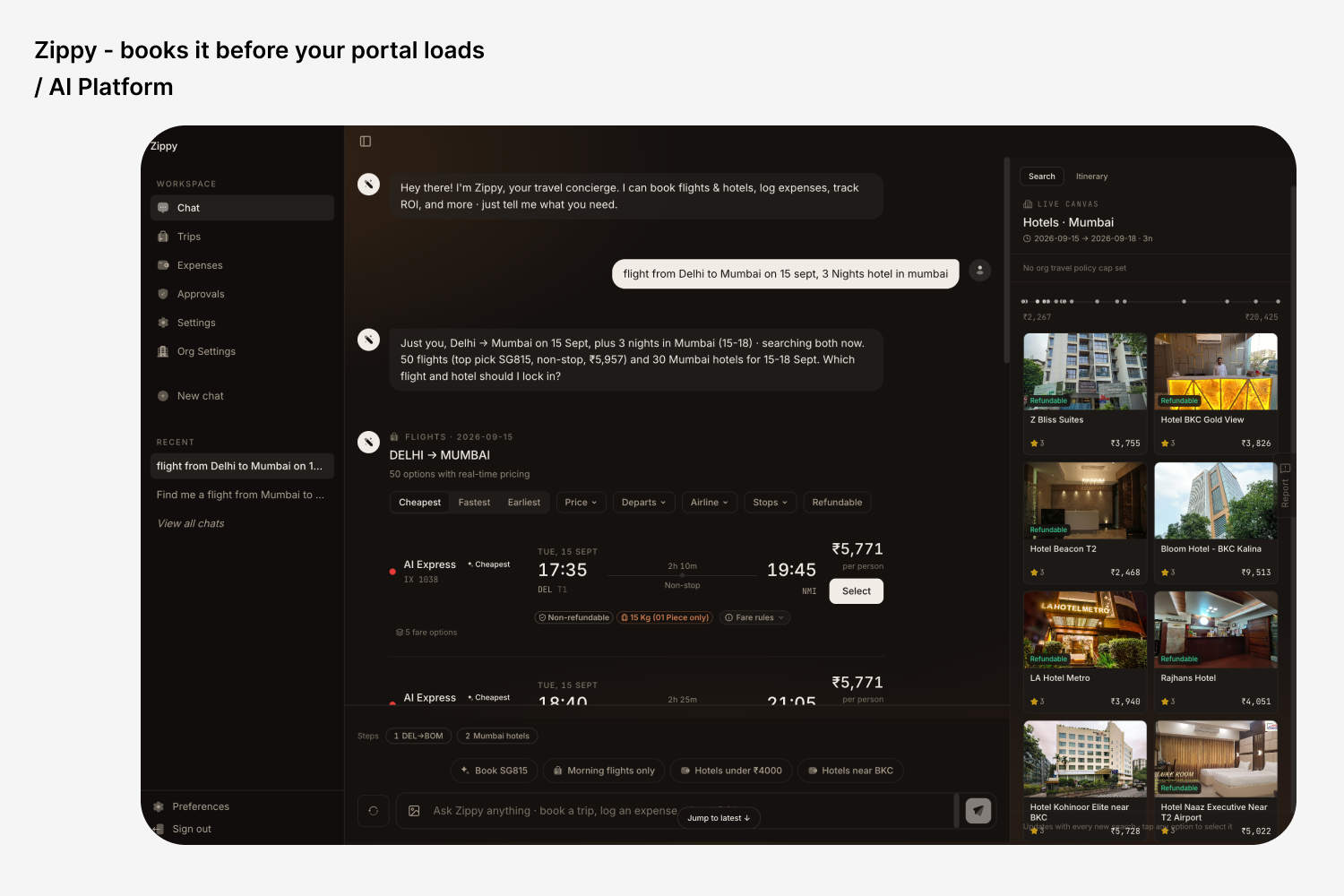Click step 2 Mumbai hotels chip

(x=497, y=737)
